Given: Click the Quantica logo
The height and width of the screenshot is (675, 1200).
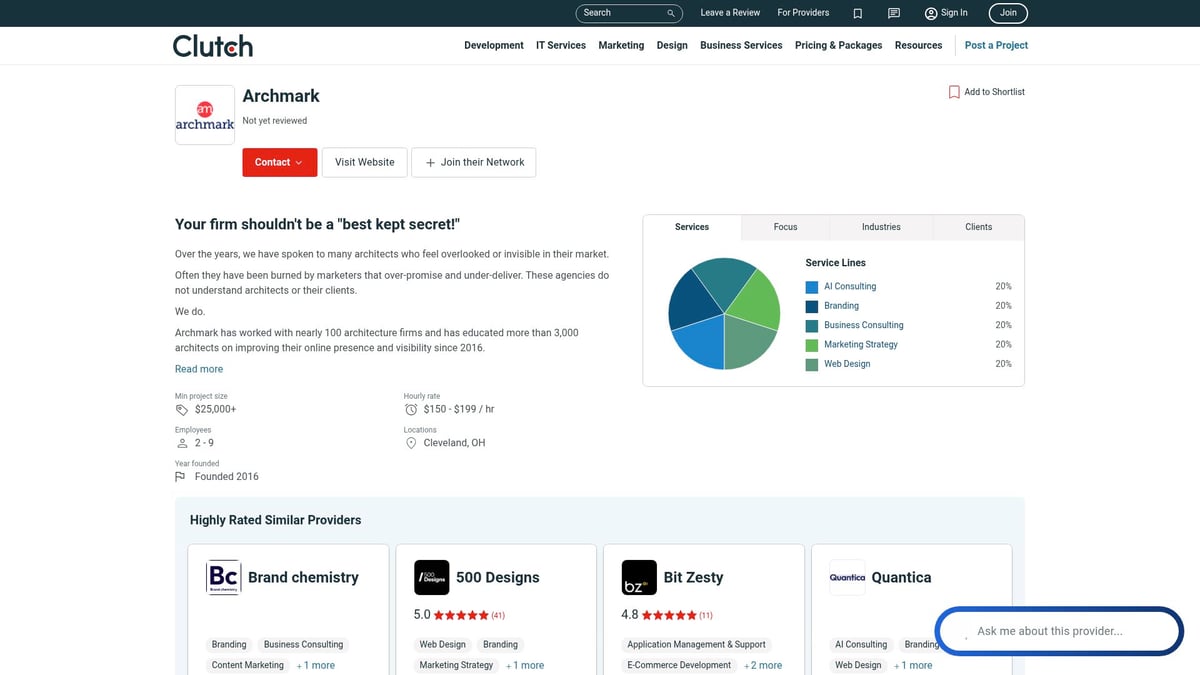Looking at the screenshot, I should 847,577.
